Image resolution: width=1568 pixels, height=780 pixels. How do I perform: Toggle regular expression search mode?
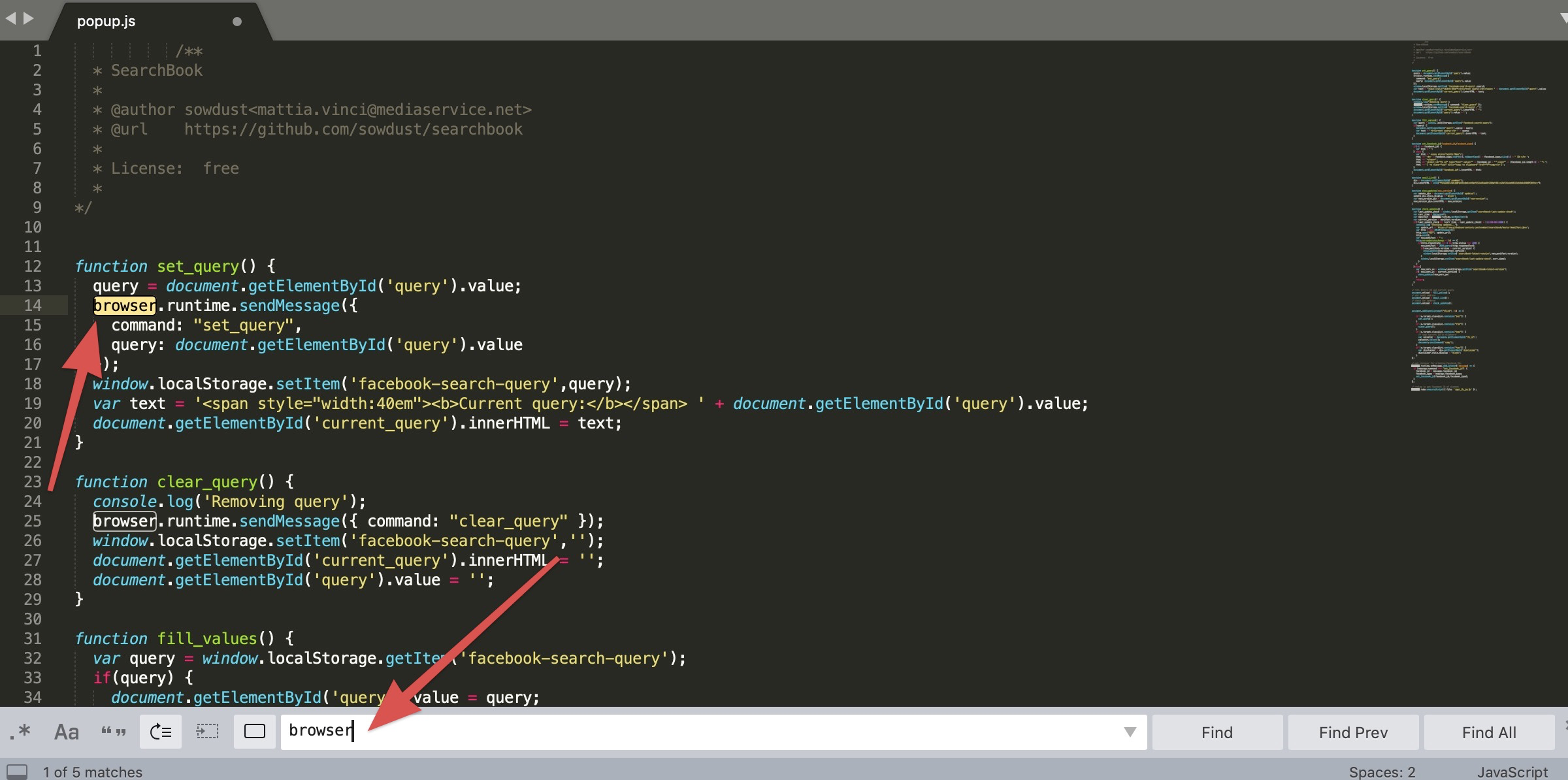click(21, 732)
